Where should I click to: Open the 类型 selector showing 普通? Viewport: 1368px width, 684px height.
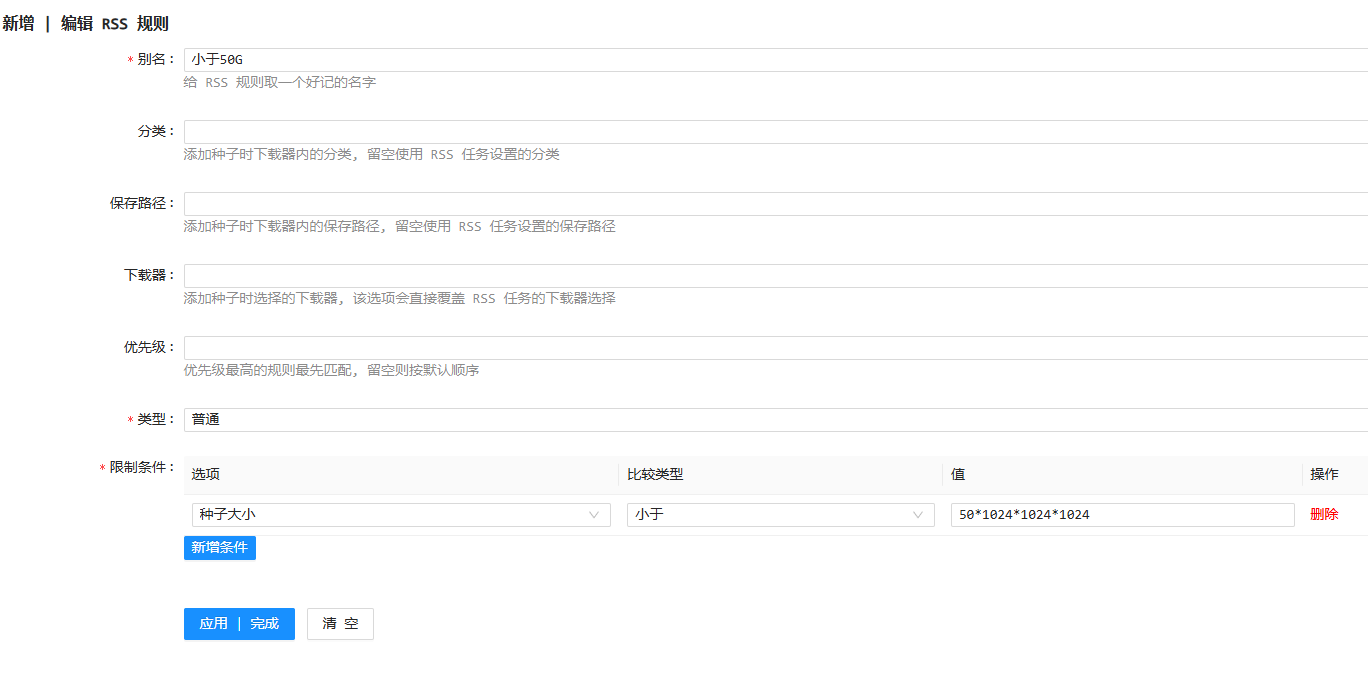[775, 420]
